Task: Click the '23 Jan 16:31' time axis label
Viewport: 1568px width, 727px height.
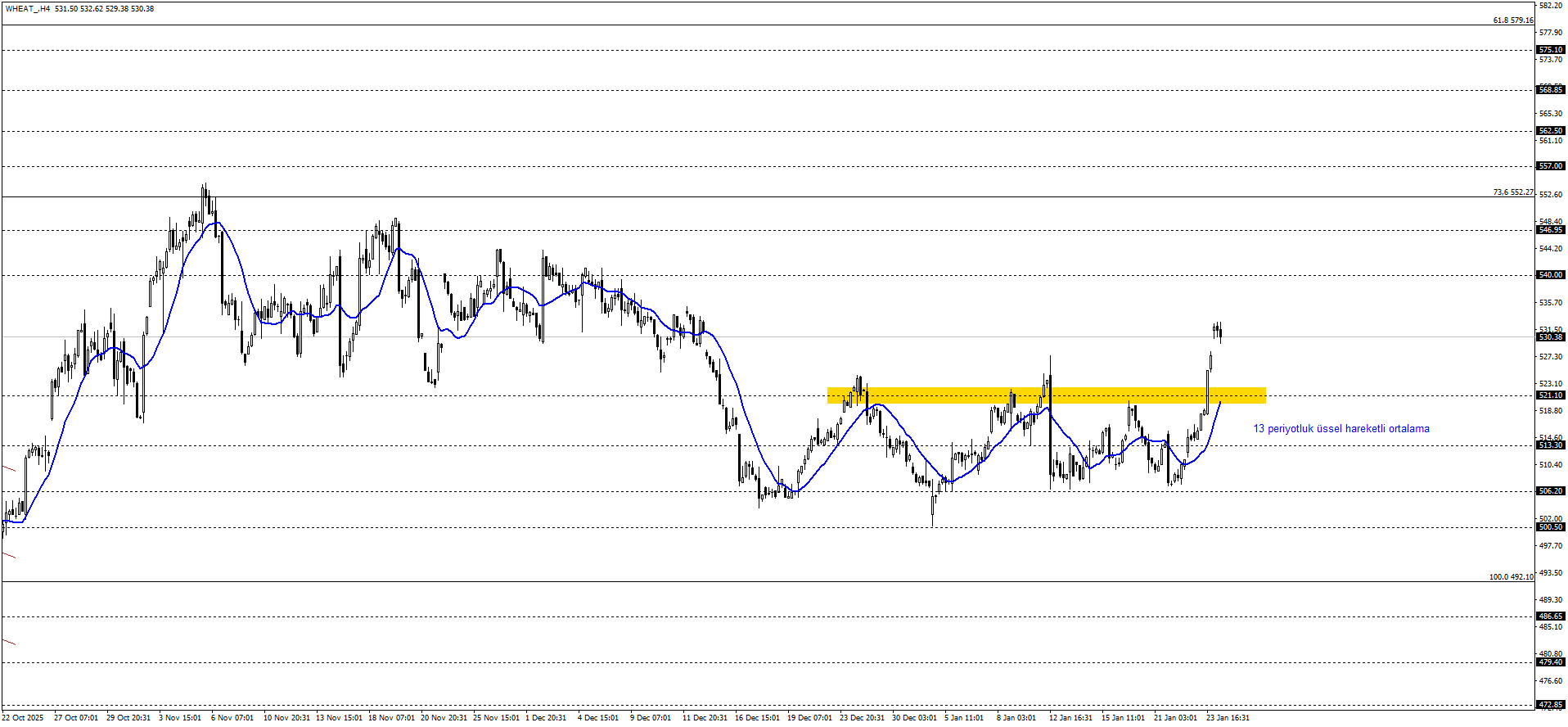Action: [x=1228, y=718]
